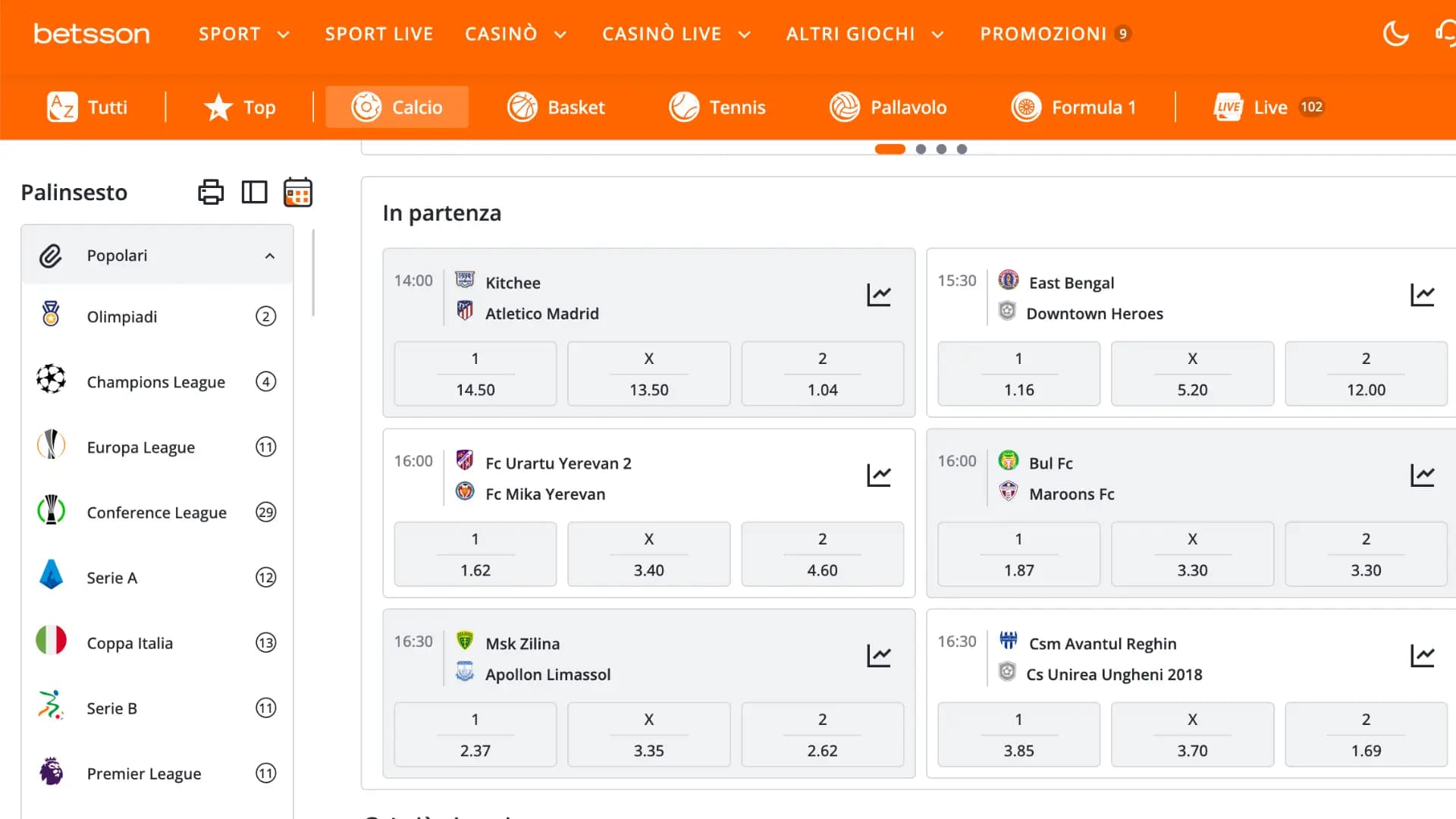Click the Top star icon

click(x=218, y=107)
